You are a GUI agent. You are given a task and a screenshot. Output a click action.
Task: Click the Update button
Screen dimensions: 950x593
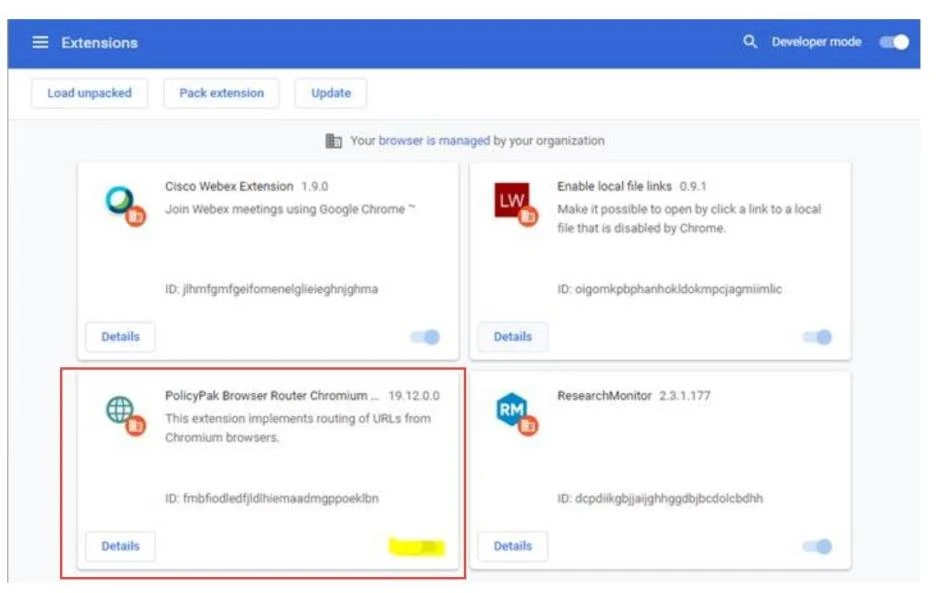tap(330, 93)
